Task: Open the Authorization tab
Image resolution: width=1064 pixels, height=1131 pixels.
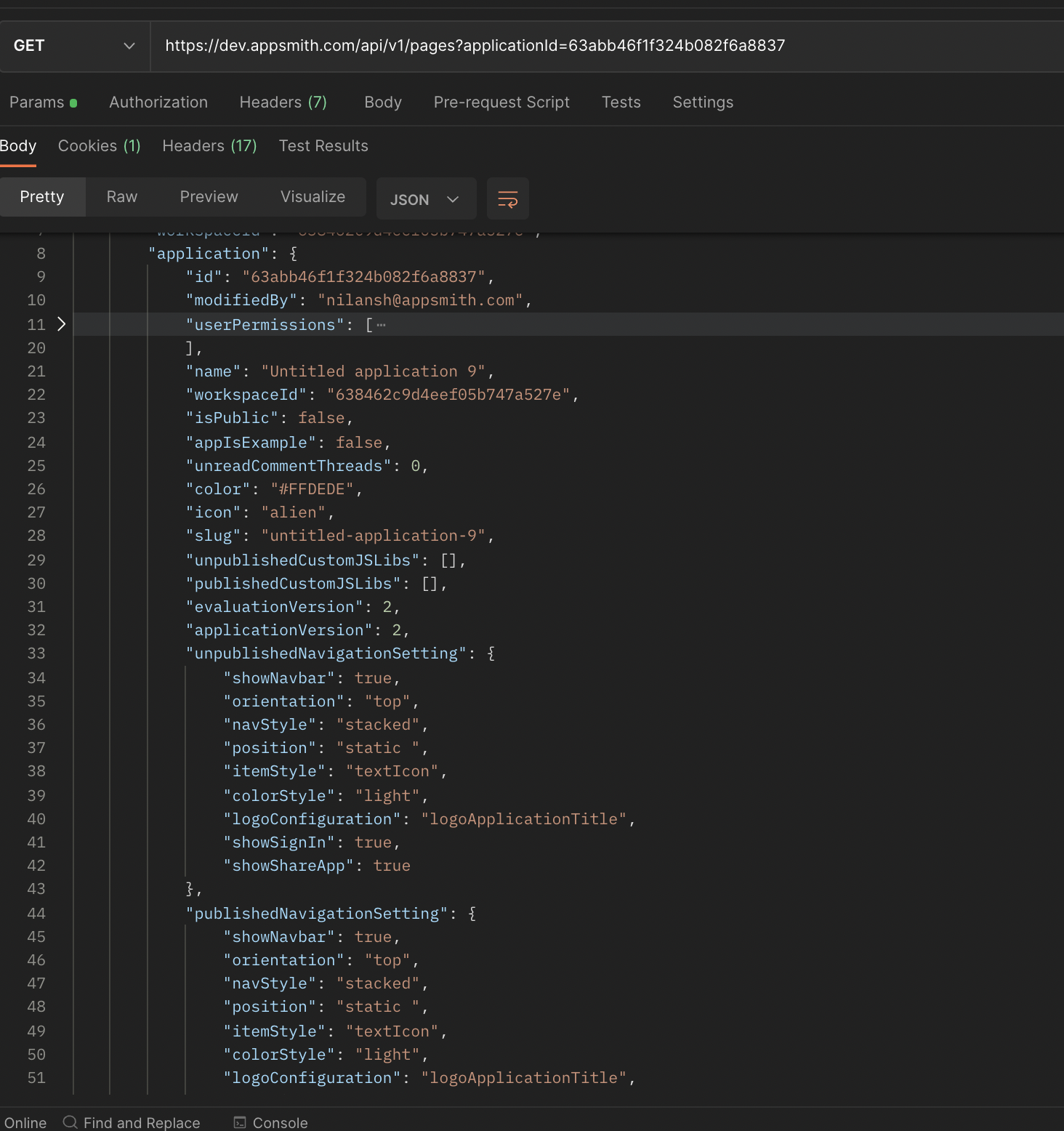Action: (158, 102)
